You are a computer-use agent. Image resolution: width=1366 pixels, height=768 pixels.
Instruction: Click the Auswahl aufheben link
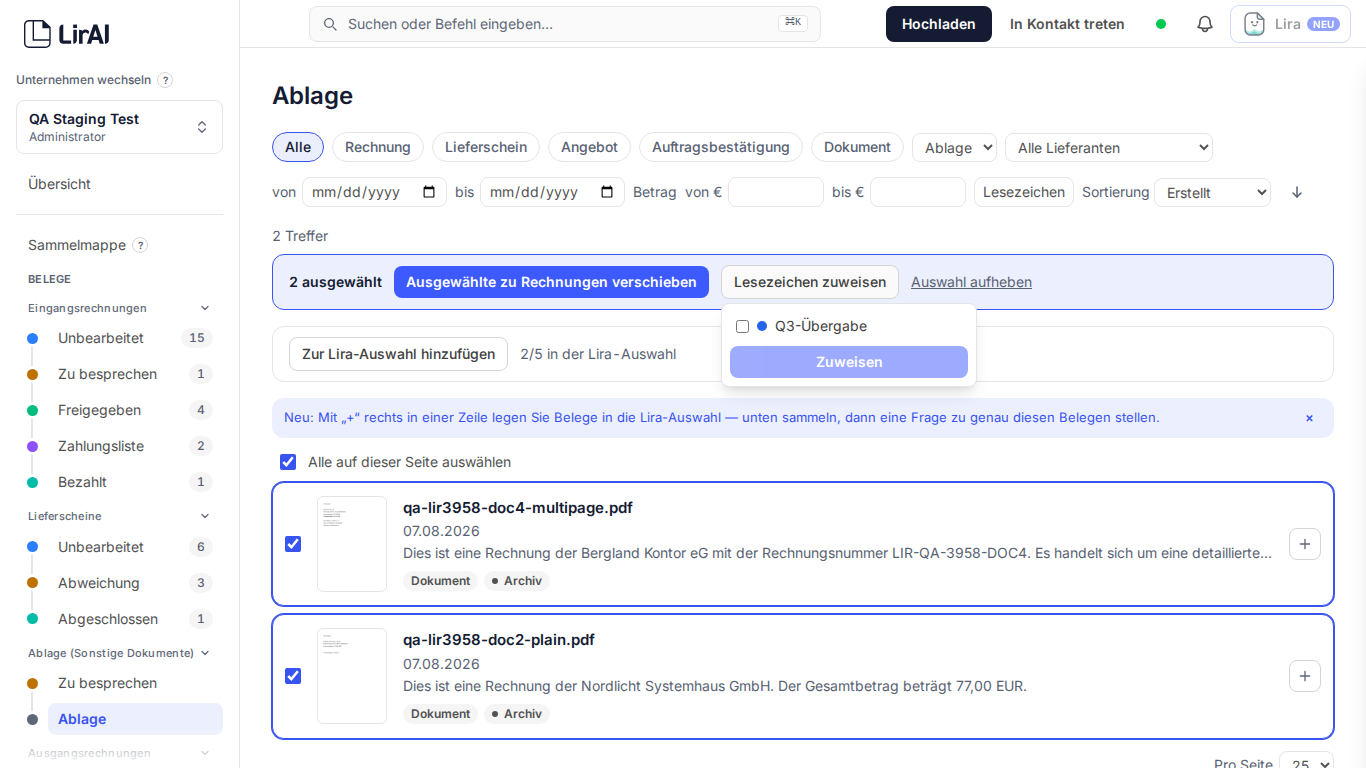point(971,282)
